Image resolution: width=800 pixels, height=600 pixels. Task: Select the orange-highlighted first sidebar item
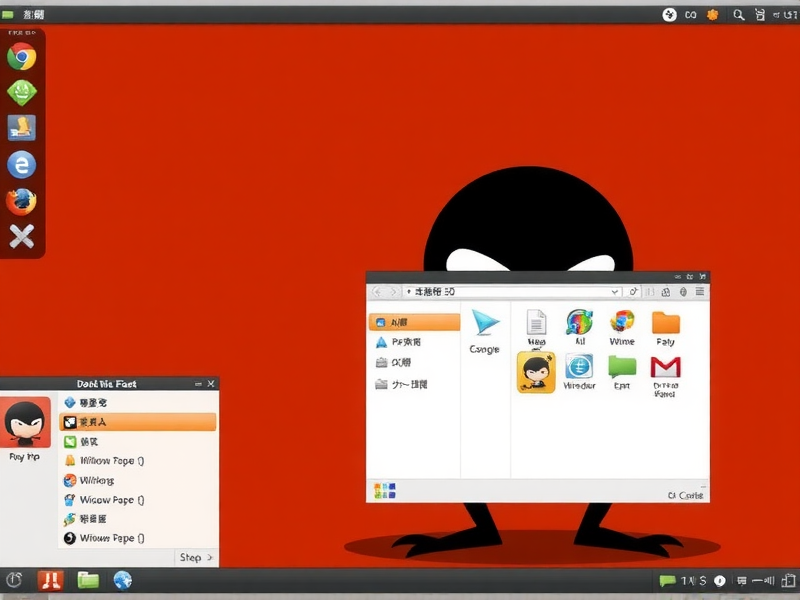tap(414, 322)
